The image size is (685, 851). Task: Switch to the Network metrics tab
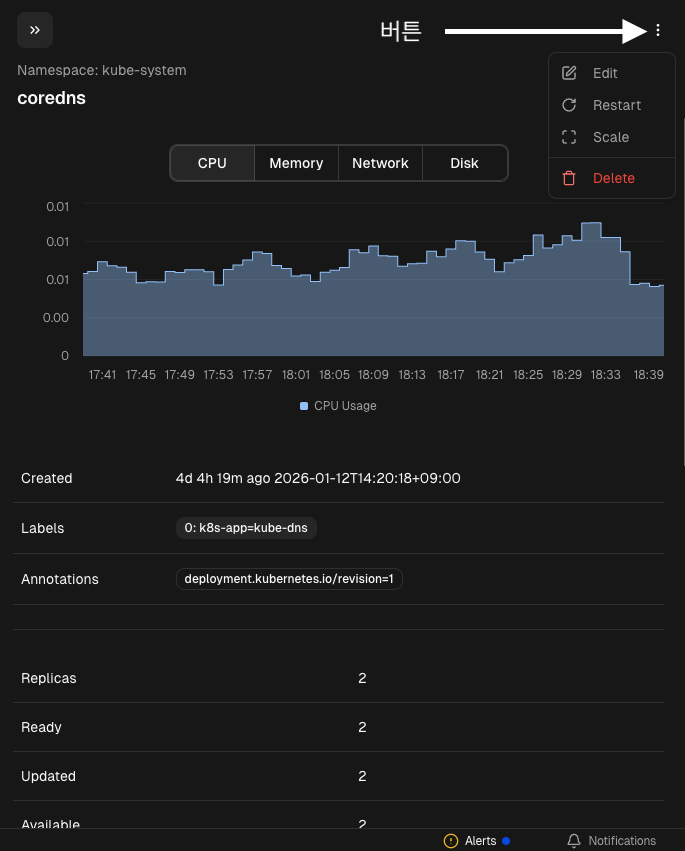tap(380, 163)
